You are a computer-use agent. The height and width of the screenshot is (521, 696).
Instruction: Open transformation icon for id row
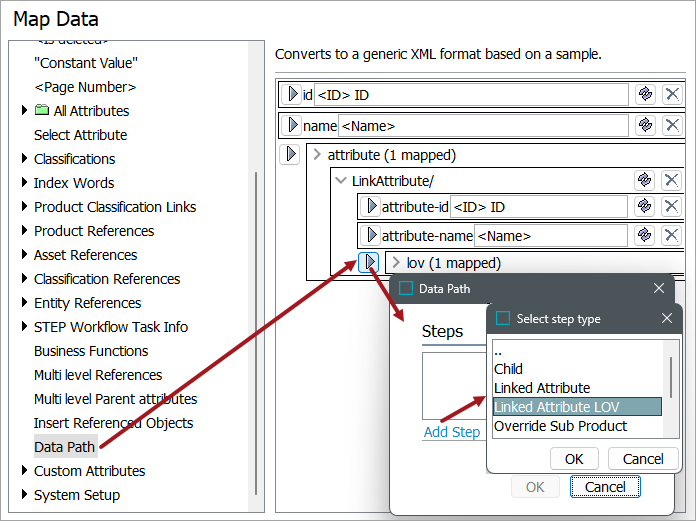pyautogui.click(x=645, y=94)
